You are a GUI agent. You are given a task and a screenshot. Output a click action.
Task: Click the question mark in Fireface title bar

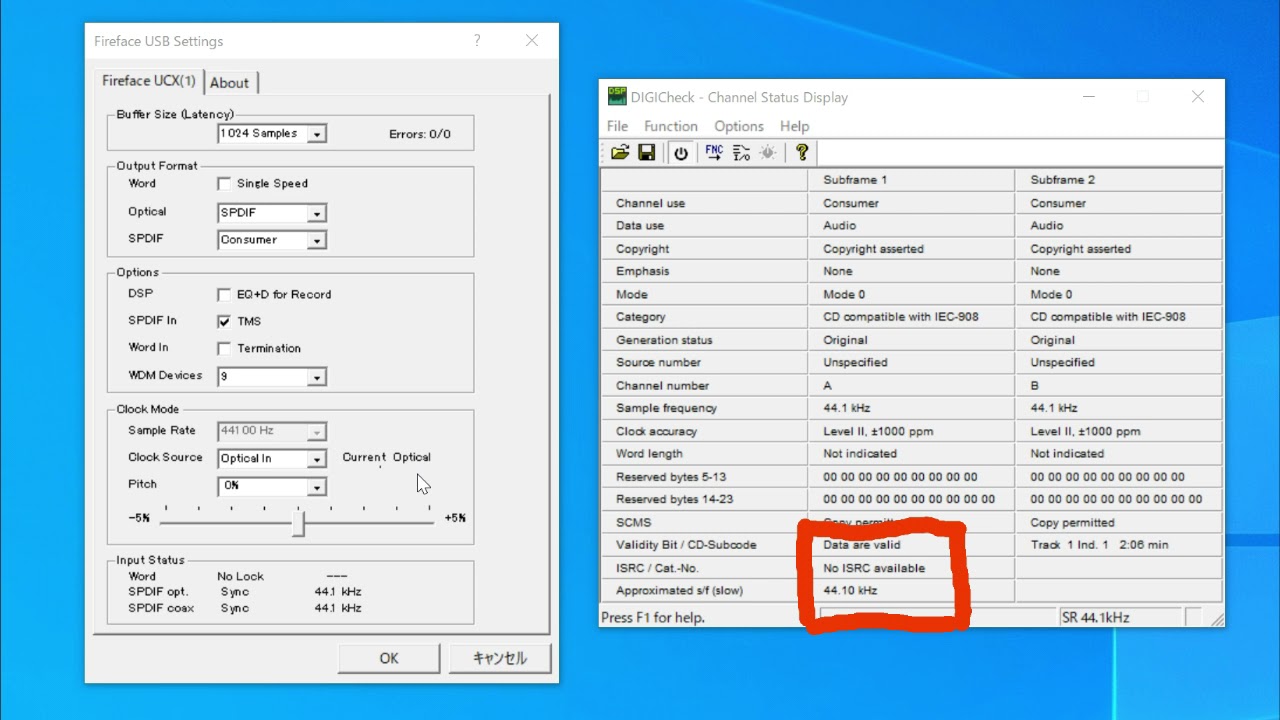[x=477, y=41]
